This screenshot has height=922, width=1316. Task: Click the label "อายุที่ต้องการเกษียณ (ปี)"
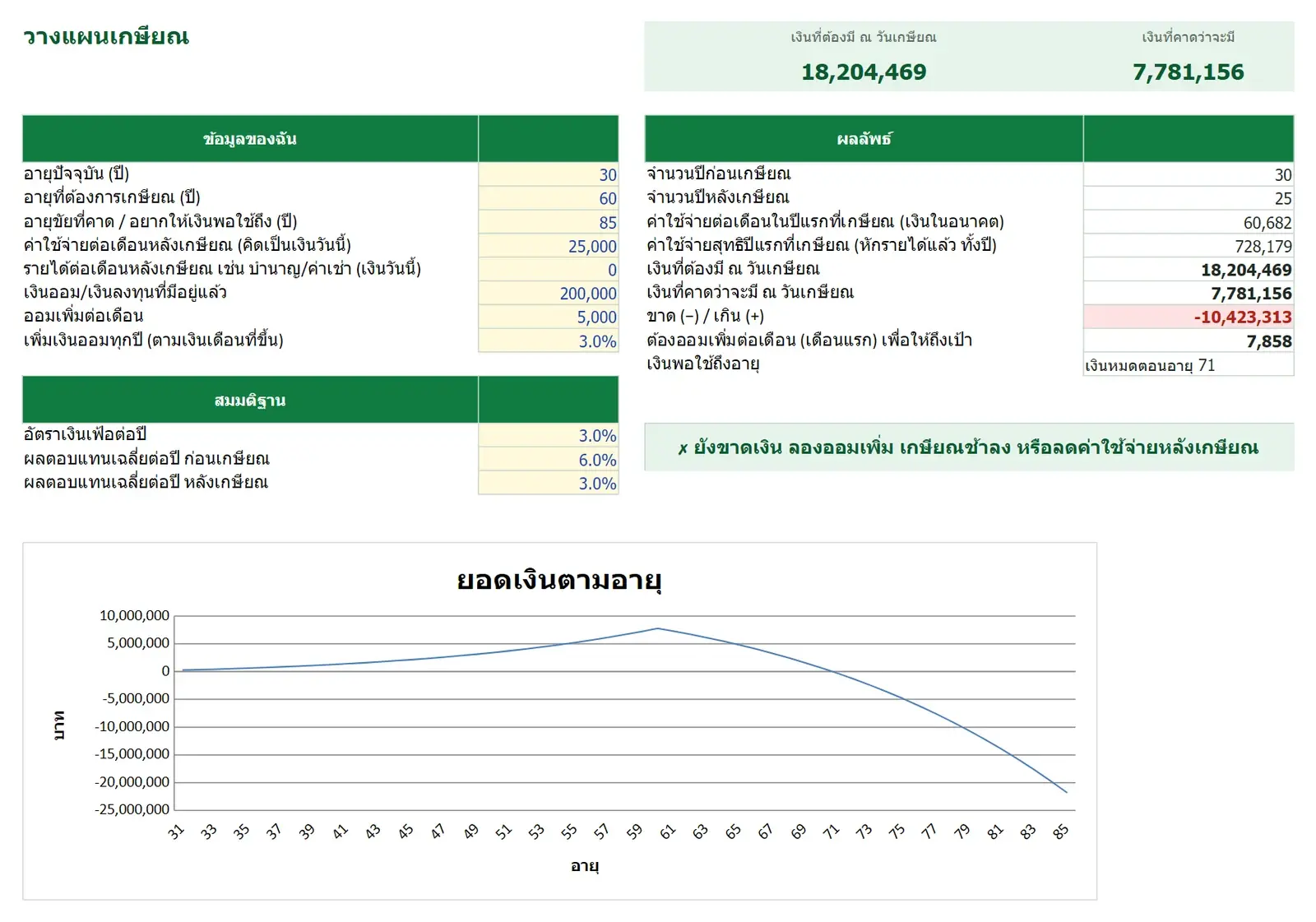click(112, 197)
